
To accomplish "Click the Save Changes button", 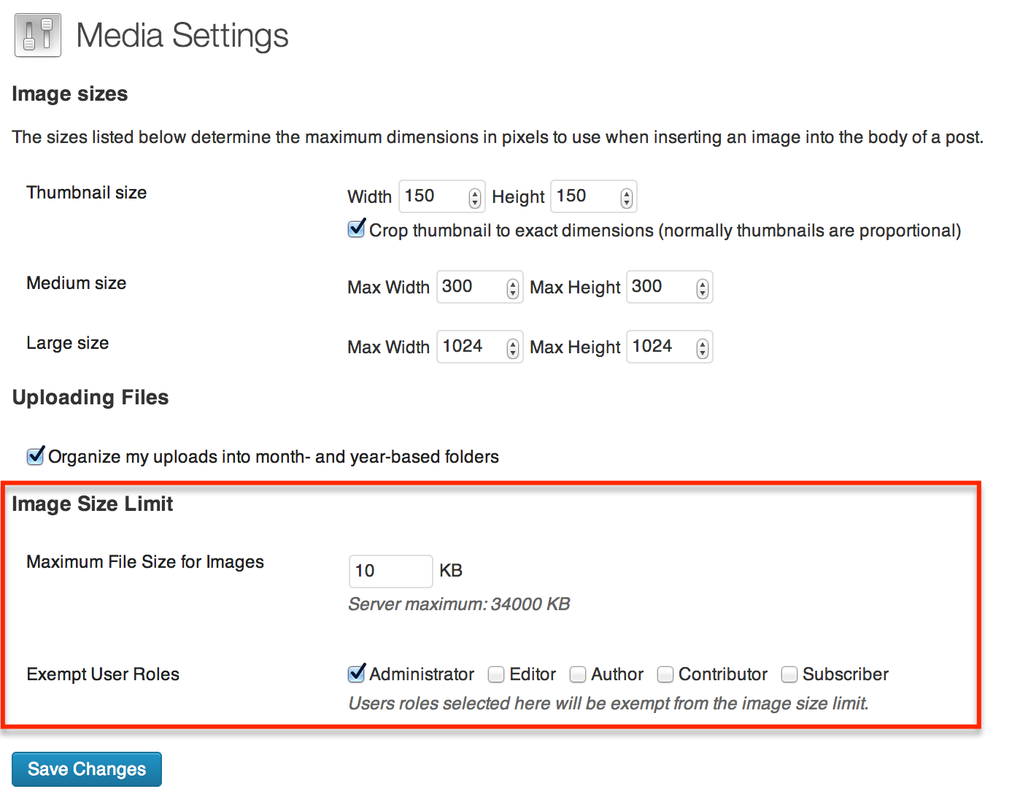I will 86,769.
